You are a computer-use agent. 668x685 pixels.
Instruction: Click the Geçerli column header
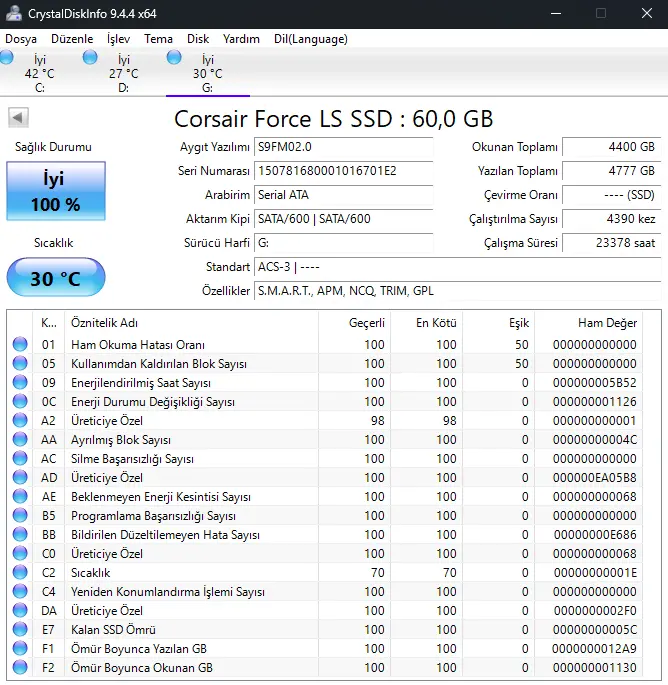354,323
